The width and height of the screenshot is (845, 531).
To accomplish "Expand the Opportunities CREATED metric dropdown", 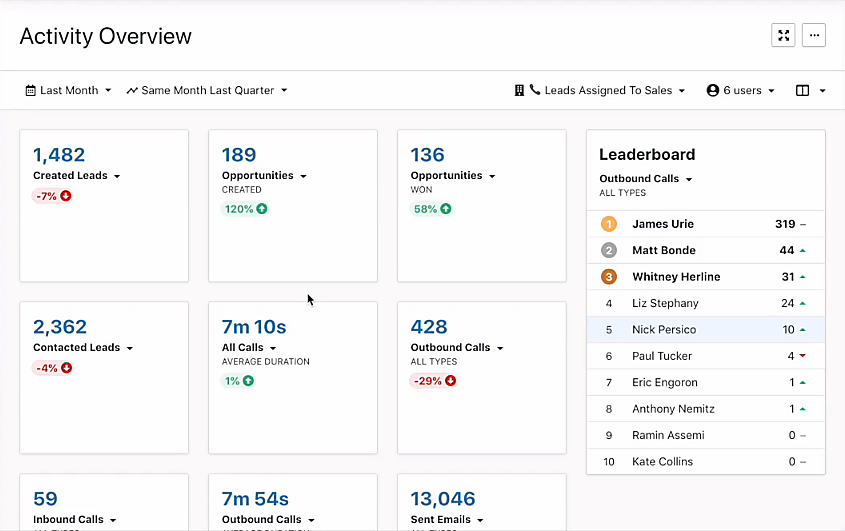I will (303, 176).
